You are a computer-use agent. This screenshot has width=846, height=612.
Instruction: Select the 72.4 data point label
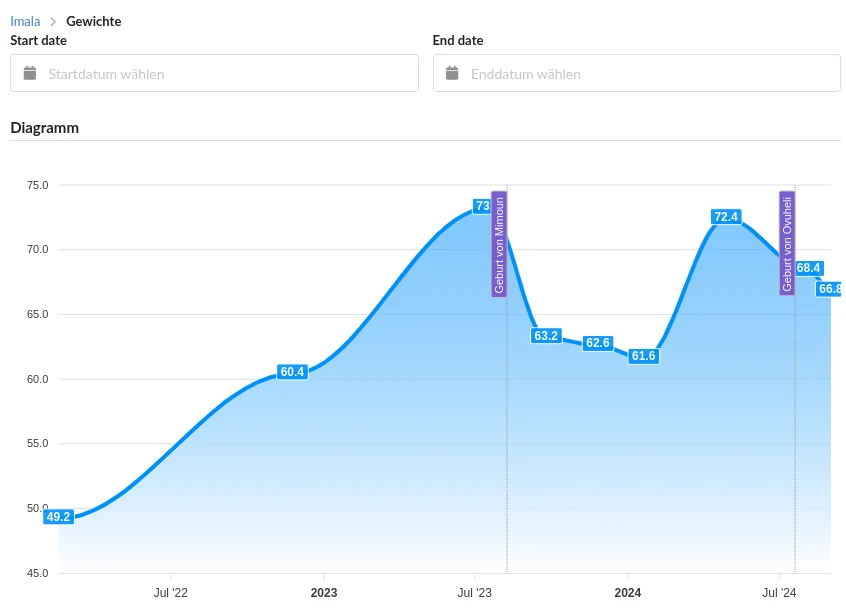coord(726,217)
